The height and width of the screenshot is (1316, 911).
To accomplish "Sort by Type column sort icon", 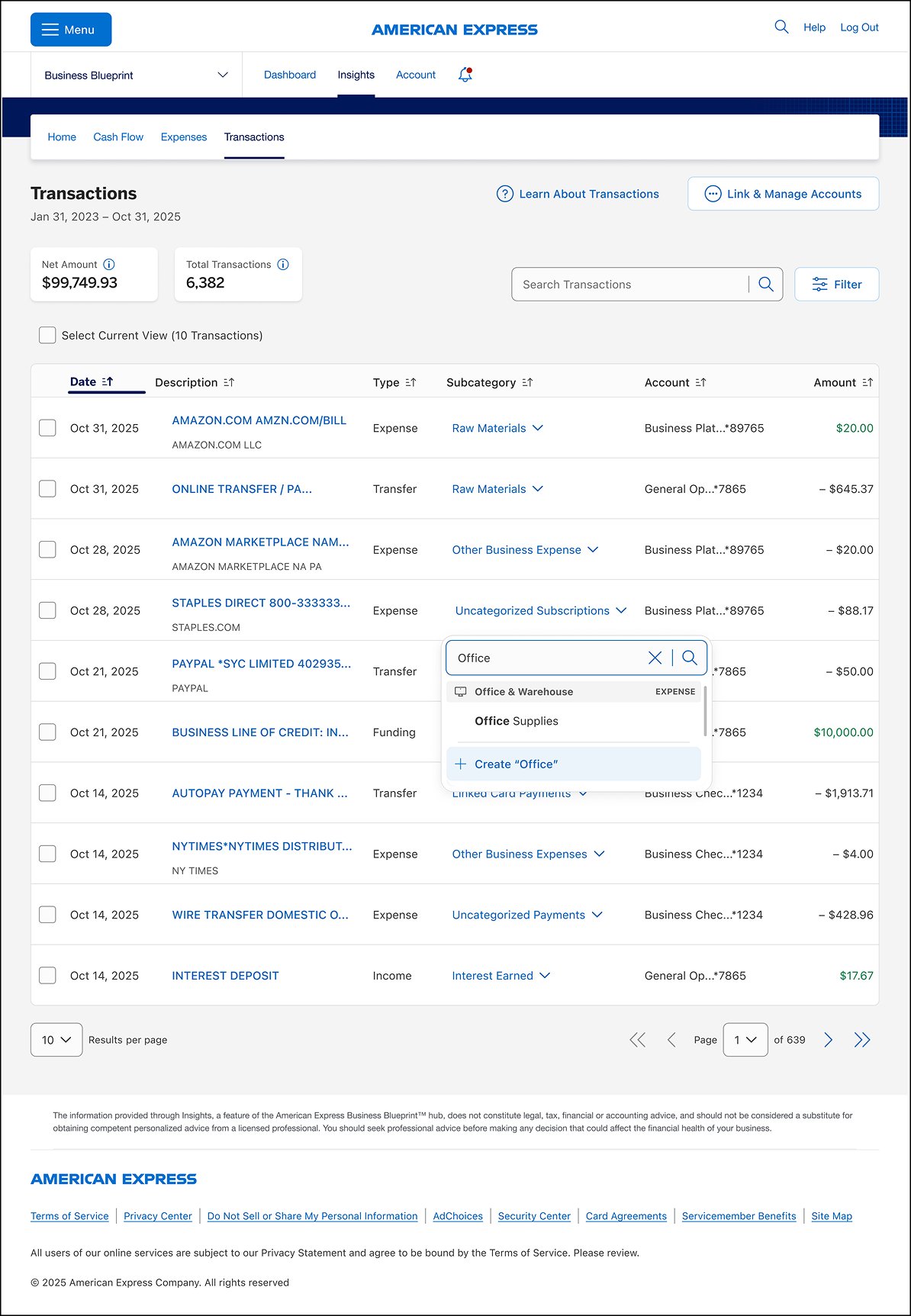I will click(x=410, y=382).
